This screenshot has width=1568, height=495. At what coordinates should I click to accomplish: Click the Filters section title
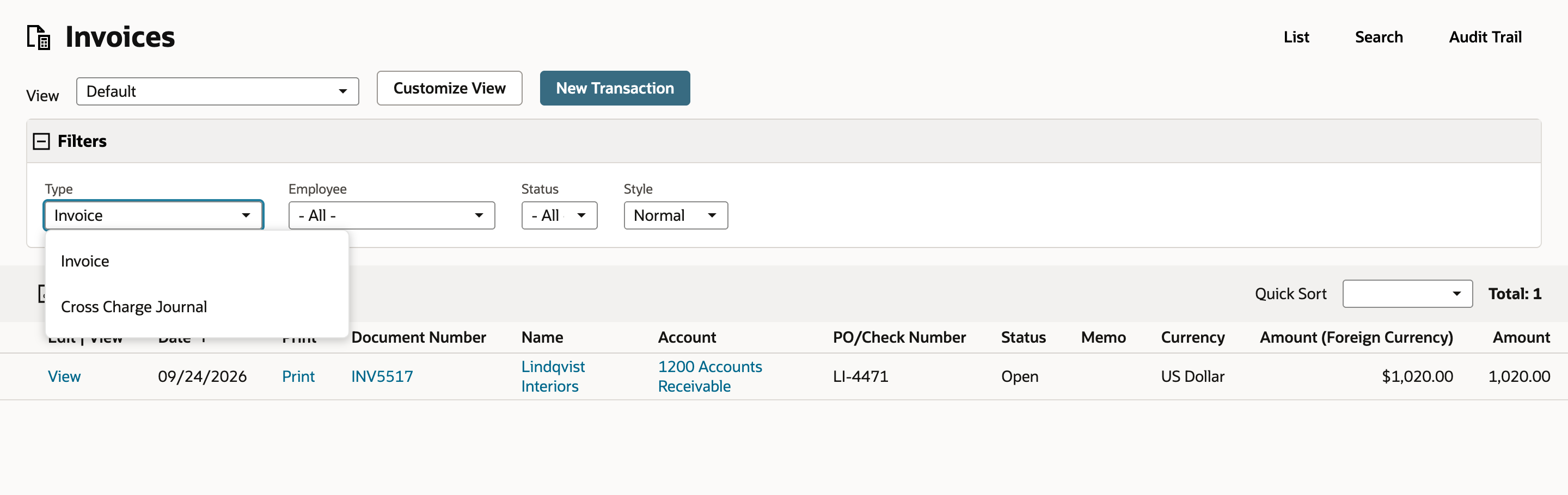tap(82, 141)
